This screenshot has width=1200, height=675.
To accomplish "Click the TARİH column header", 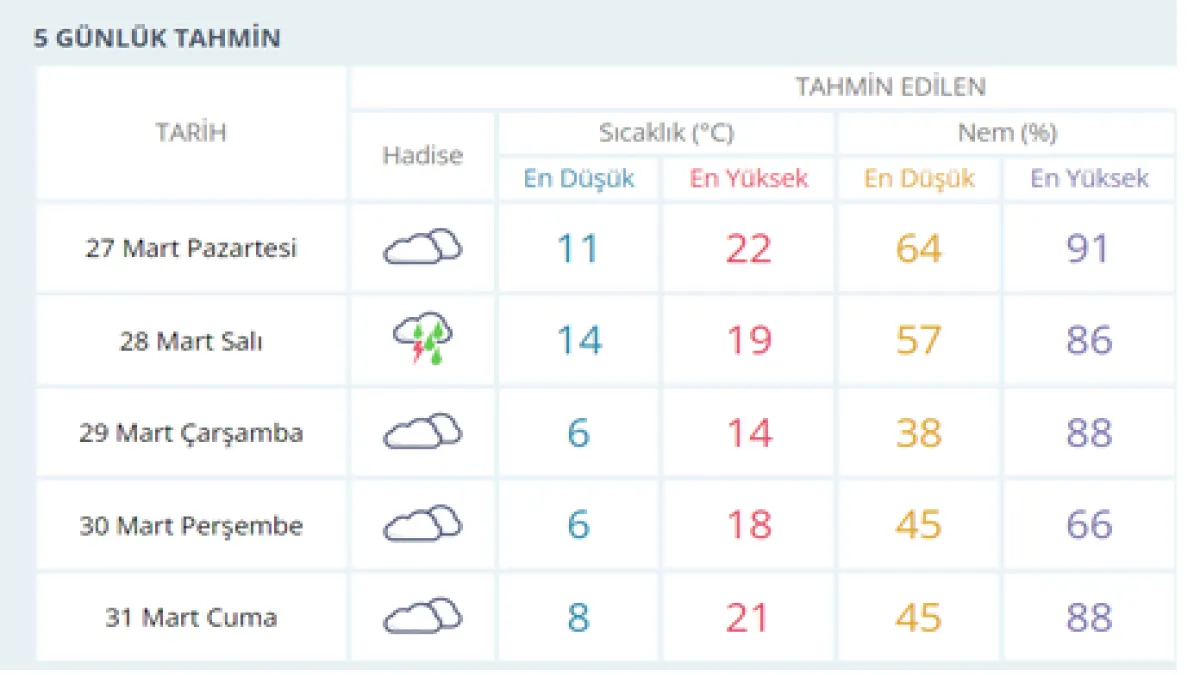I will coord(191,133).
